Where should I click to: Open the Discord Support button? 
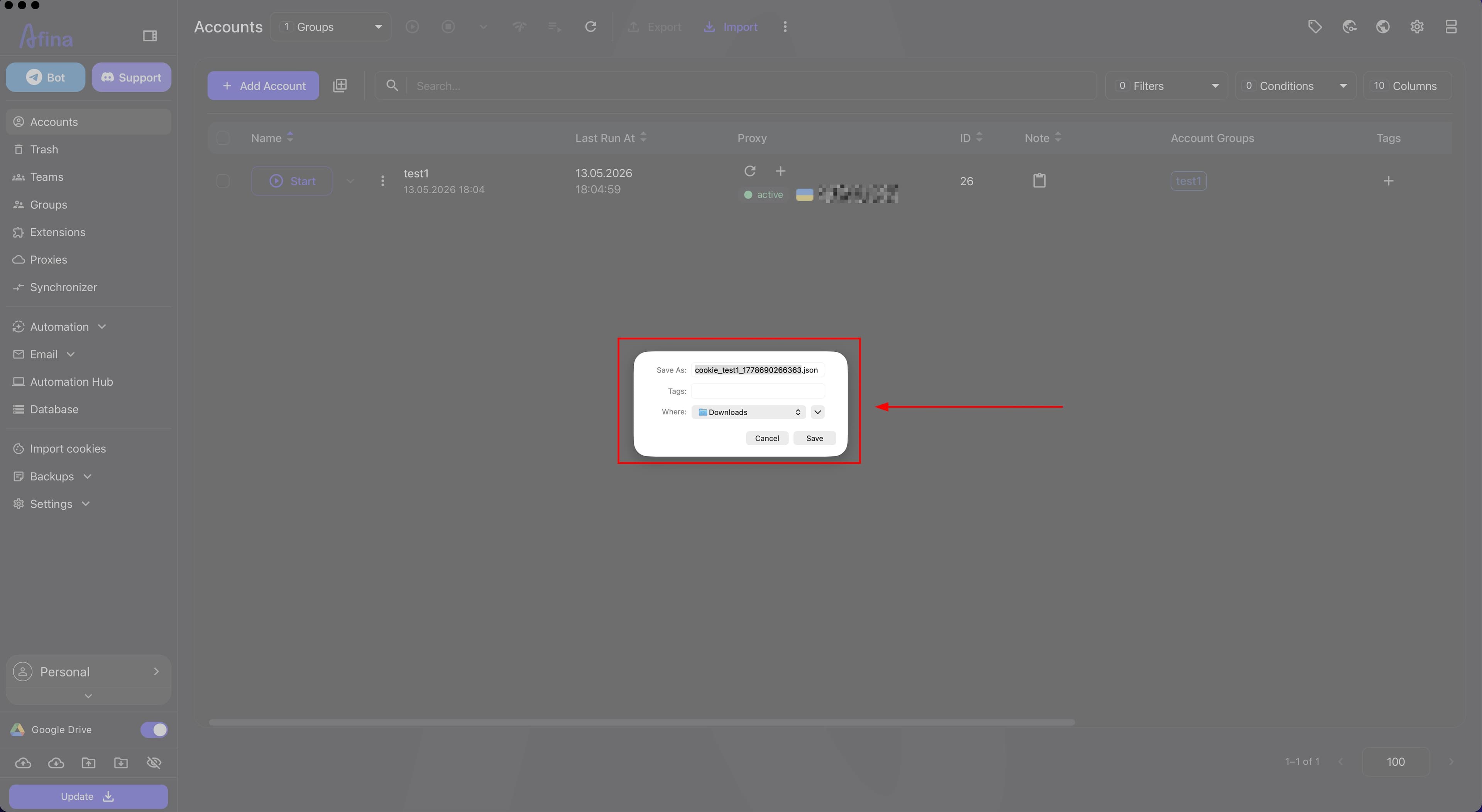click(131, 78)
